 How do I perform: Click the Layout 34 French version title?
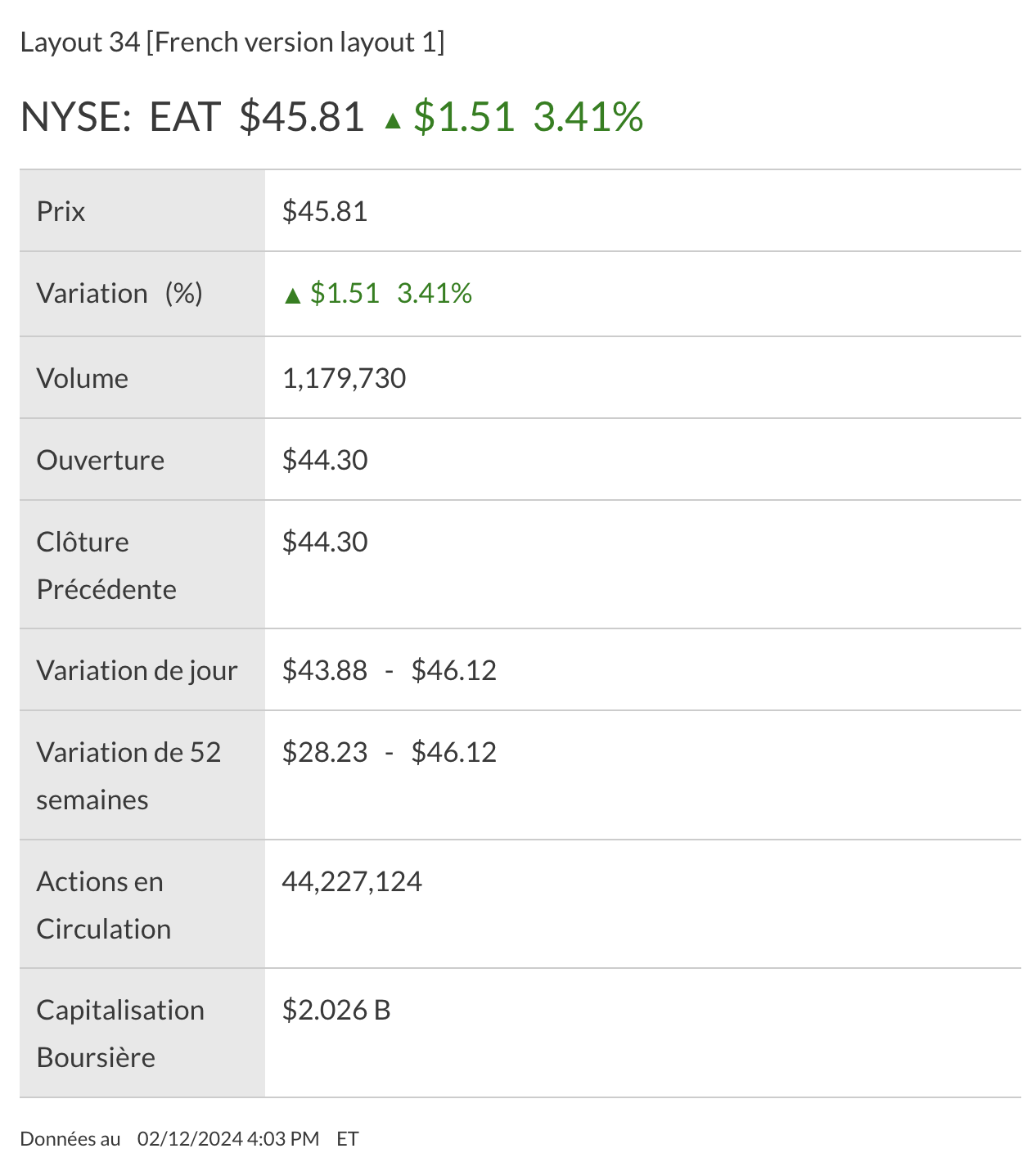(x=232, y=43)
